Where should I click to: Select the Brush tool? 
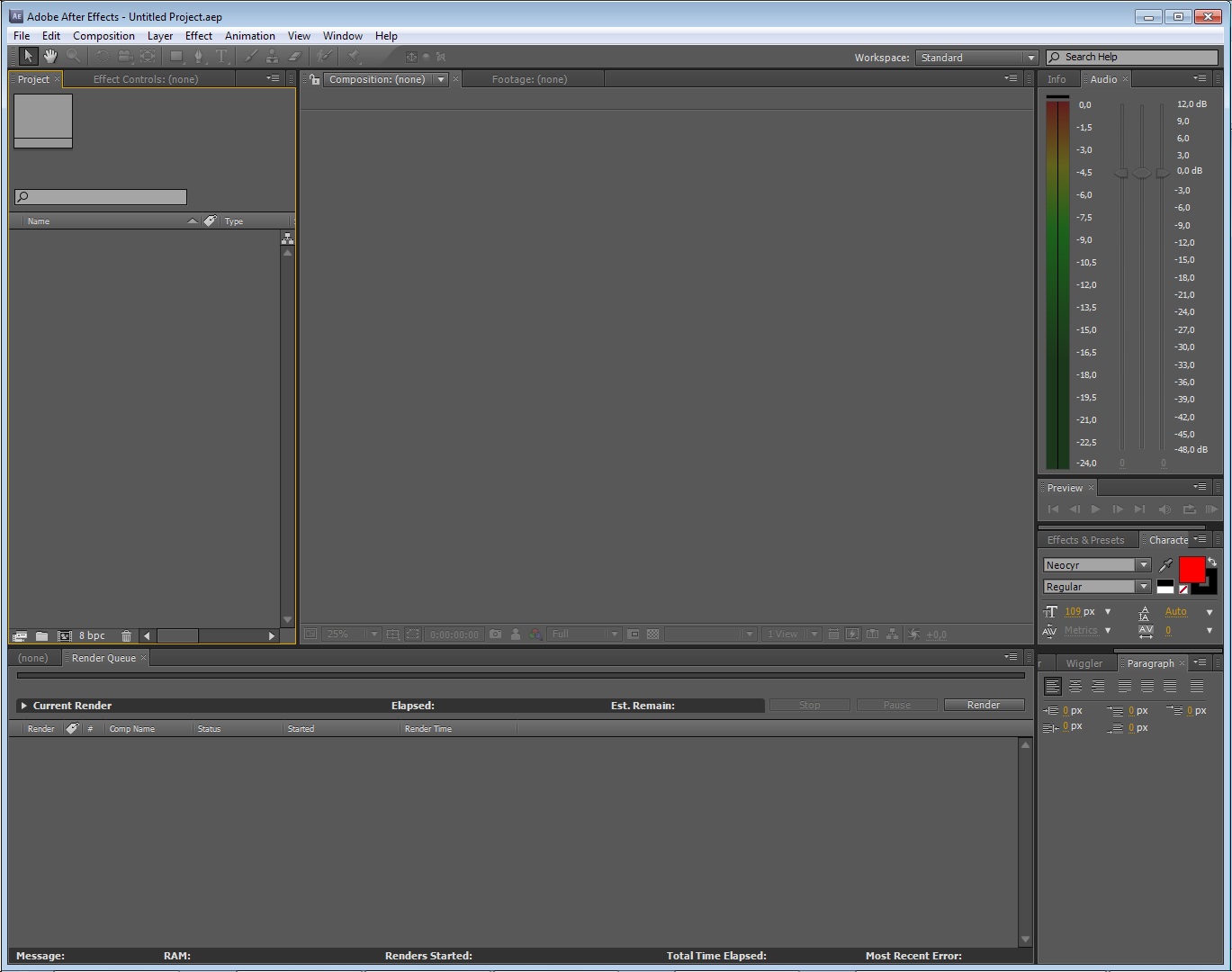tap(252, 57)
